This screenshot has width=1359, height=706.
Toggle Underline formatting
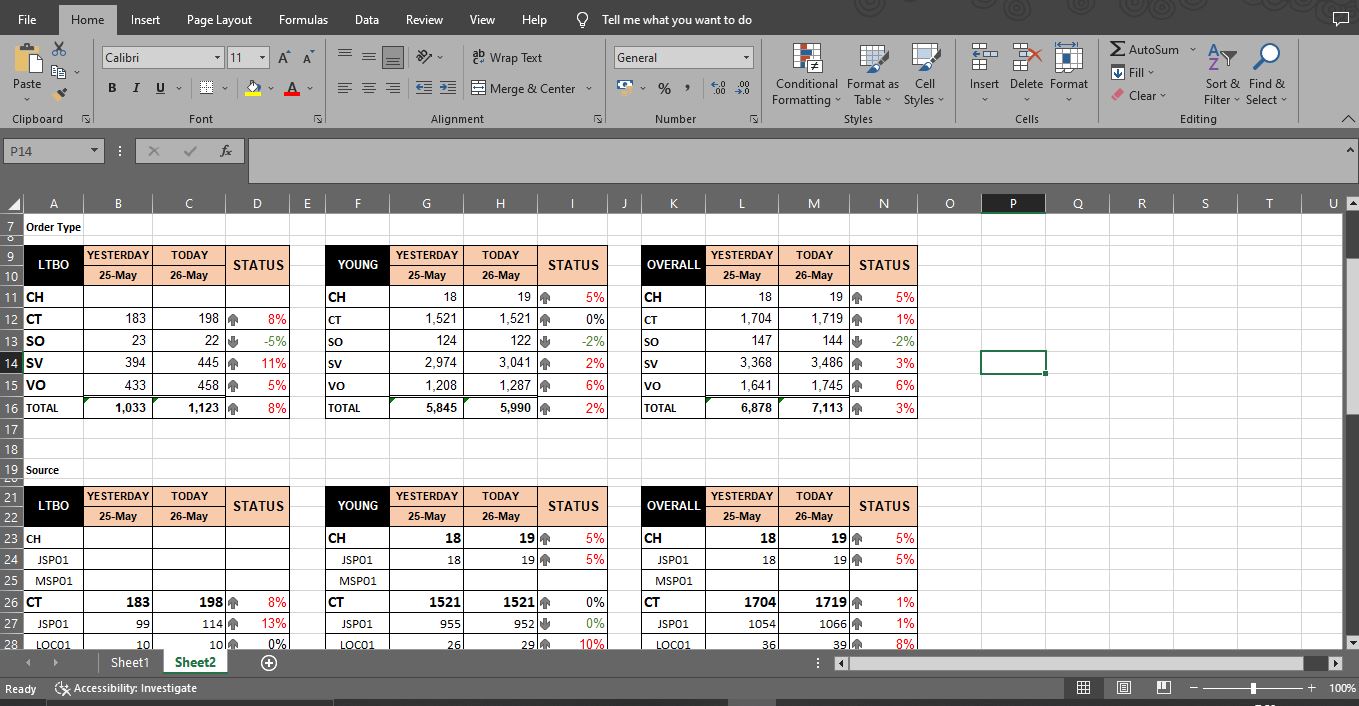[160, 88]
